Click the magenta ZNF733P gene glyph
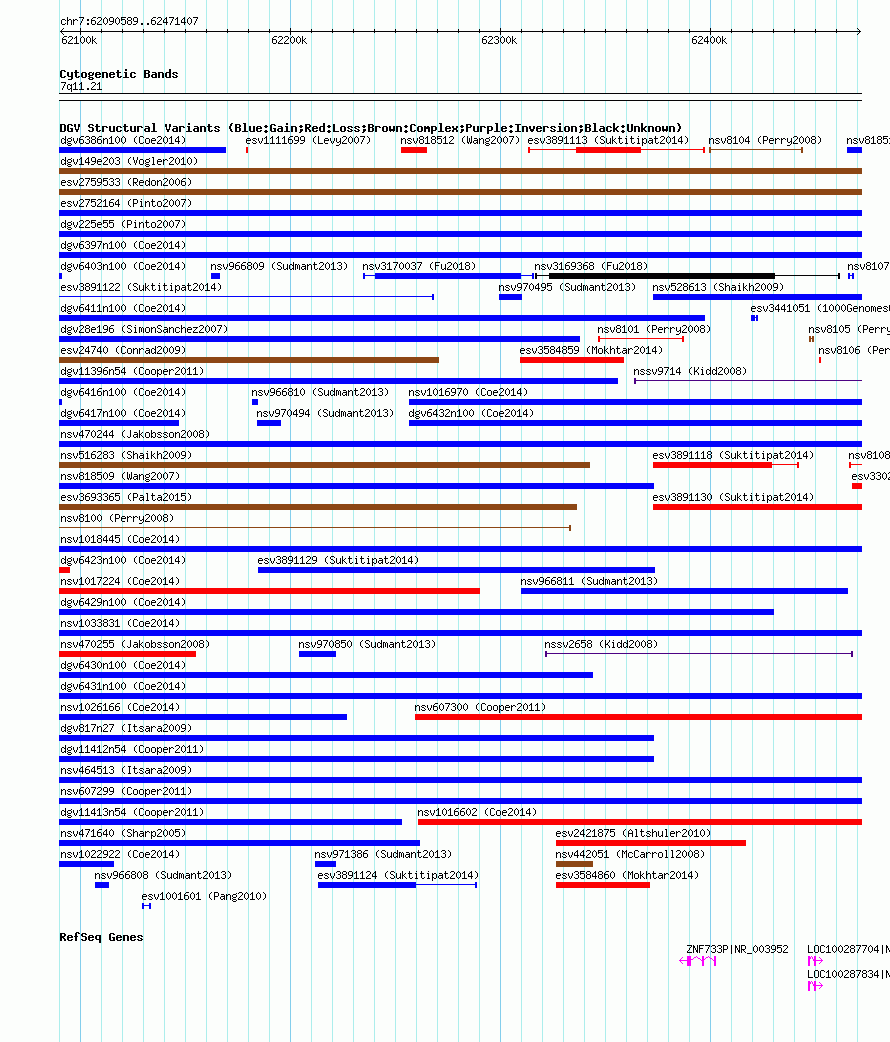This screenshot has width=890, height=1042. pyautogui.click(x=698, y=961)
